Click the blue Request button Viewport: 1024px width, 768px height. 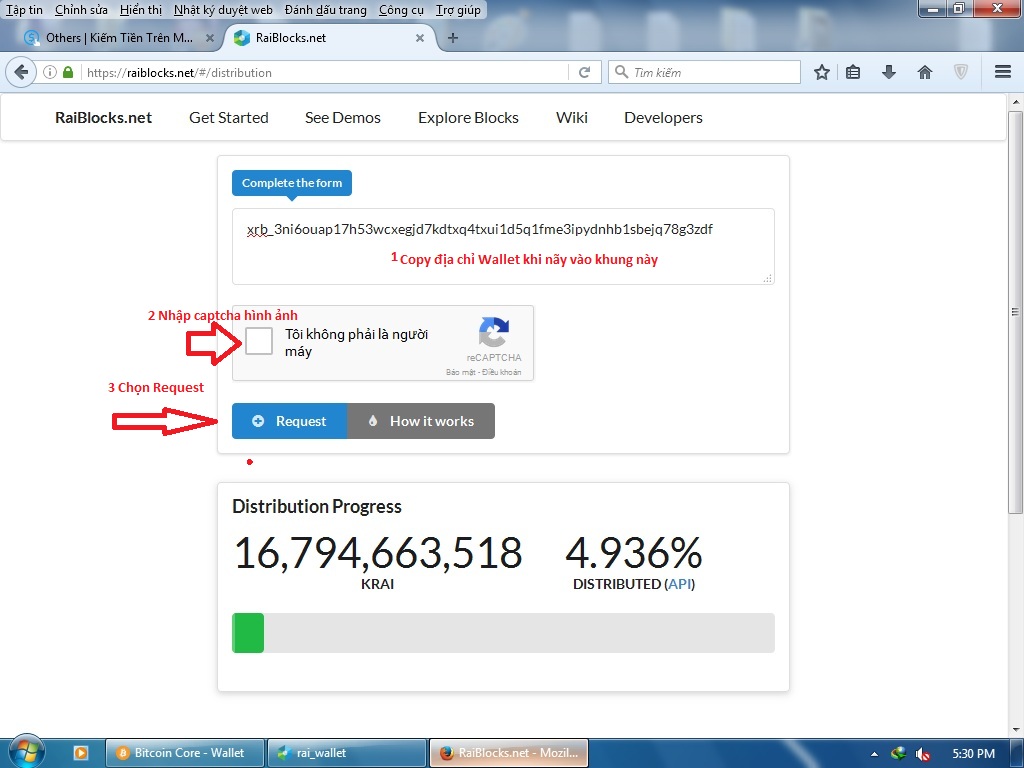pyautogui.click(x=289, y=421)
